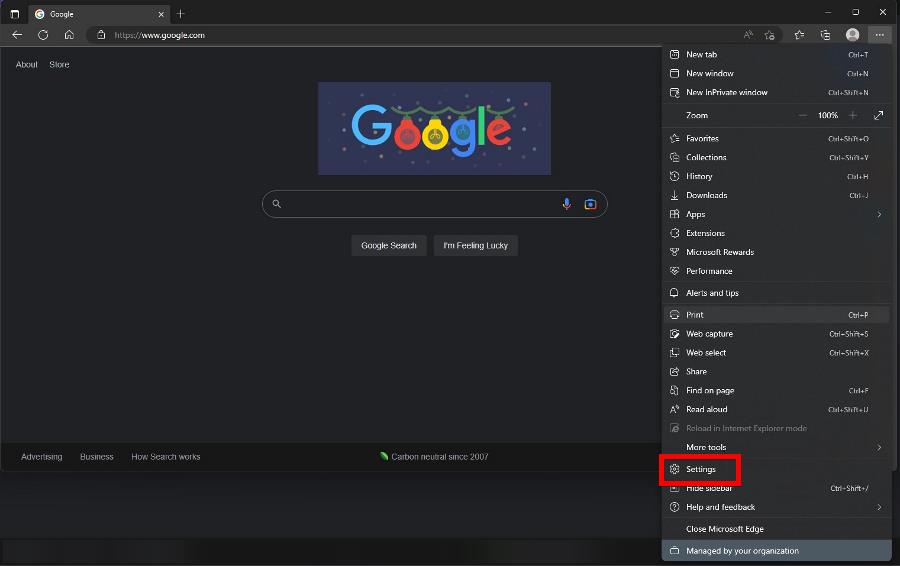Open the About link

coord(26,65)
